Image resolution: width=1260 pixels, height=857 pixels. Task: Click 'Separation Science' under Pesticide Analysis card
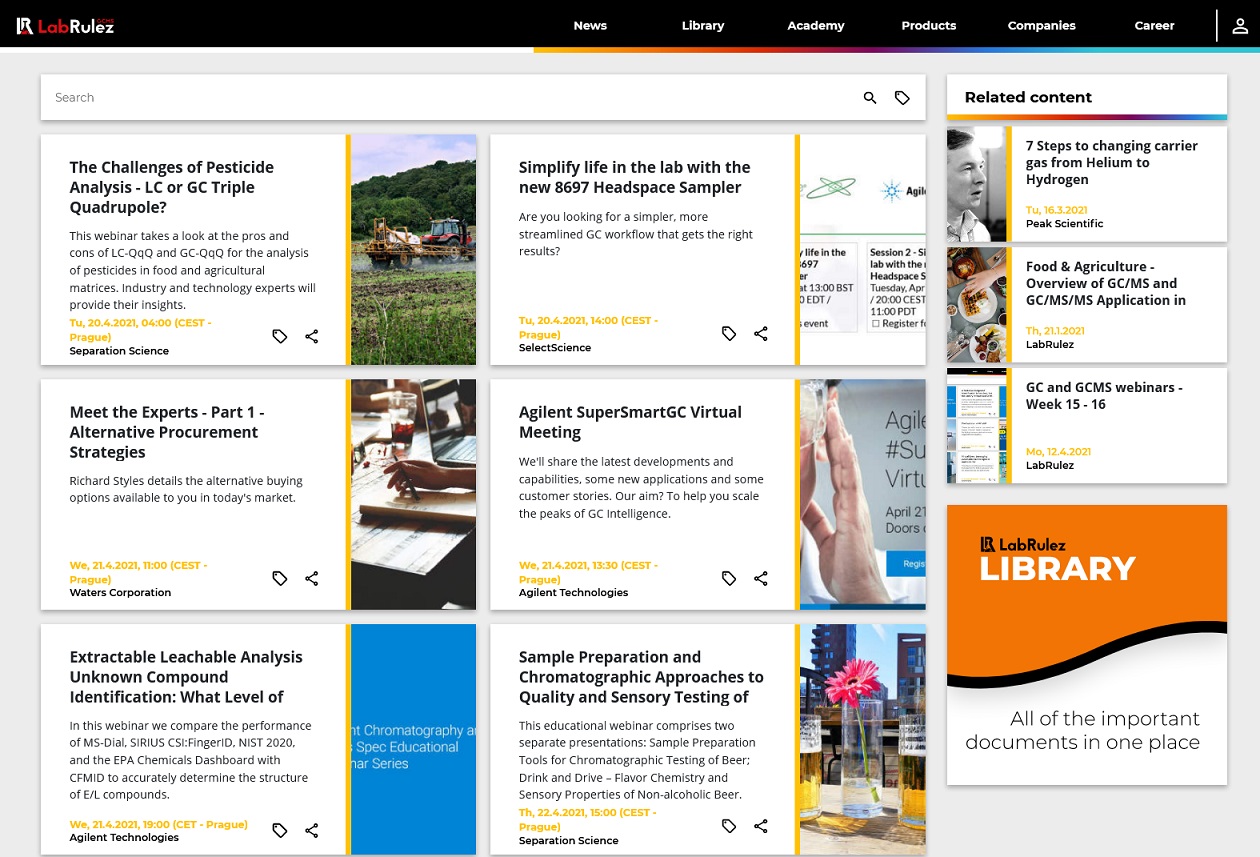[x=119, y=351]
